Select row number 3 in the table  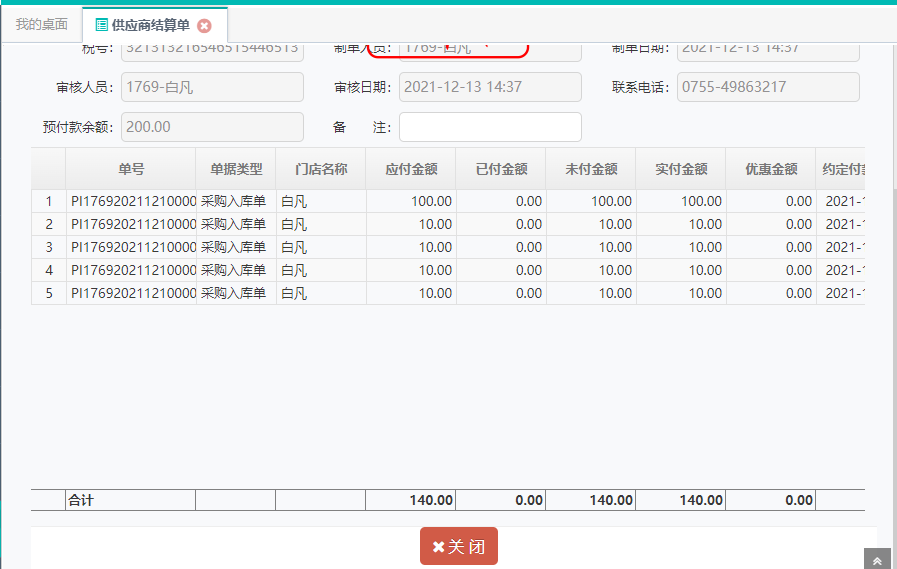pos(48,247)
